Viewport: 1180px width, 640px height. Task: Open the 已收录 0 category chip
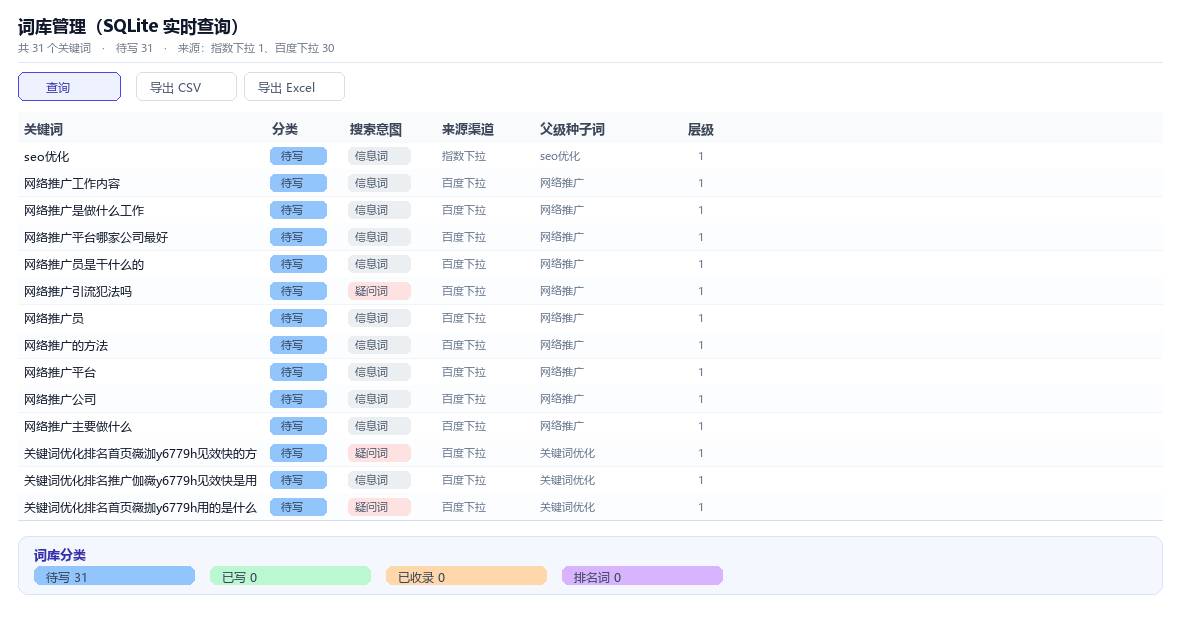click(467, 577)
